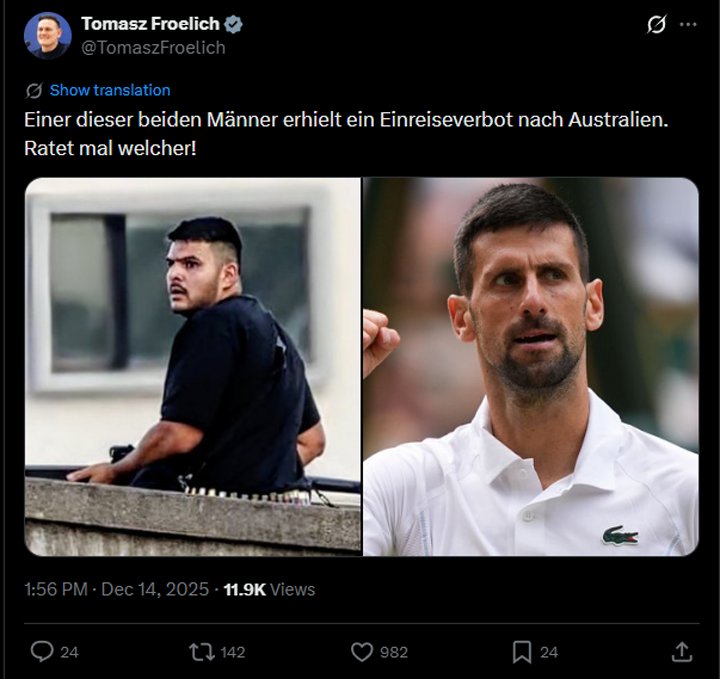
Task: Open the profile avatar picture
Action: tap(48, 36)
